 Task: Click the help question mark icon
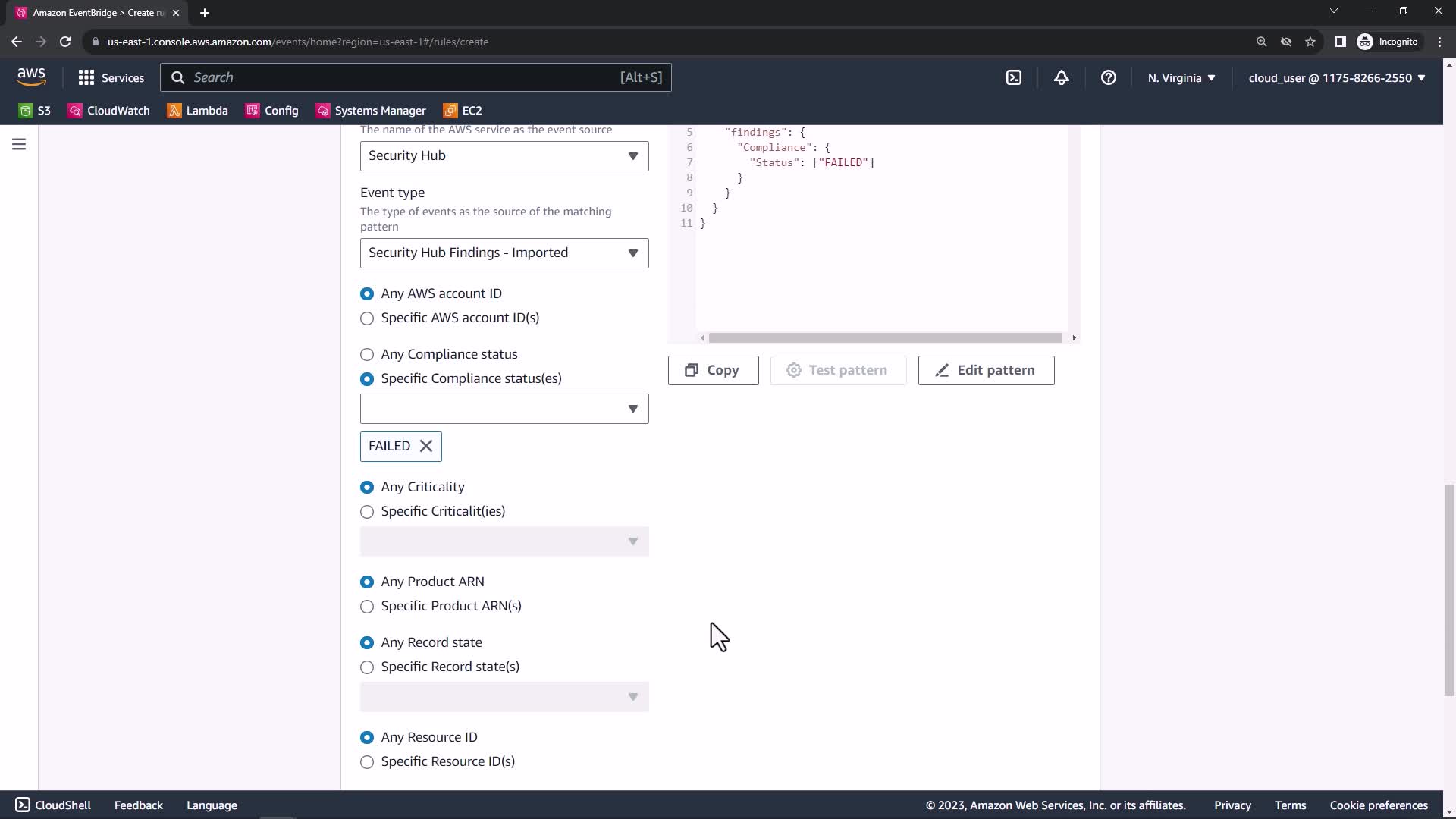coord(1108,77)
